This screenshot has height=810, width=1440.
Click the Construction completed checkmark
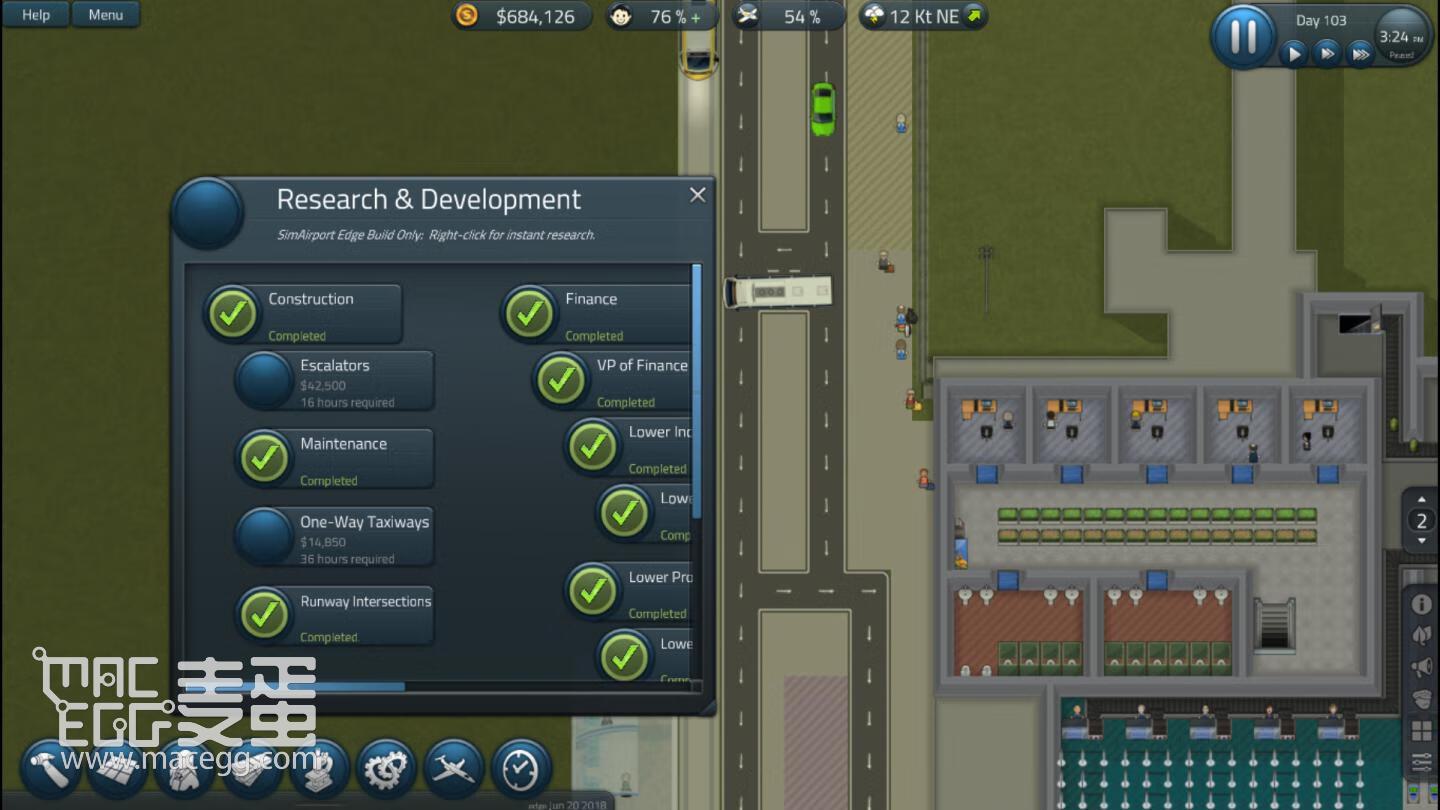click(x=233, y=314)
